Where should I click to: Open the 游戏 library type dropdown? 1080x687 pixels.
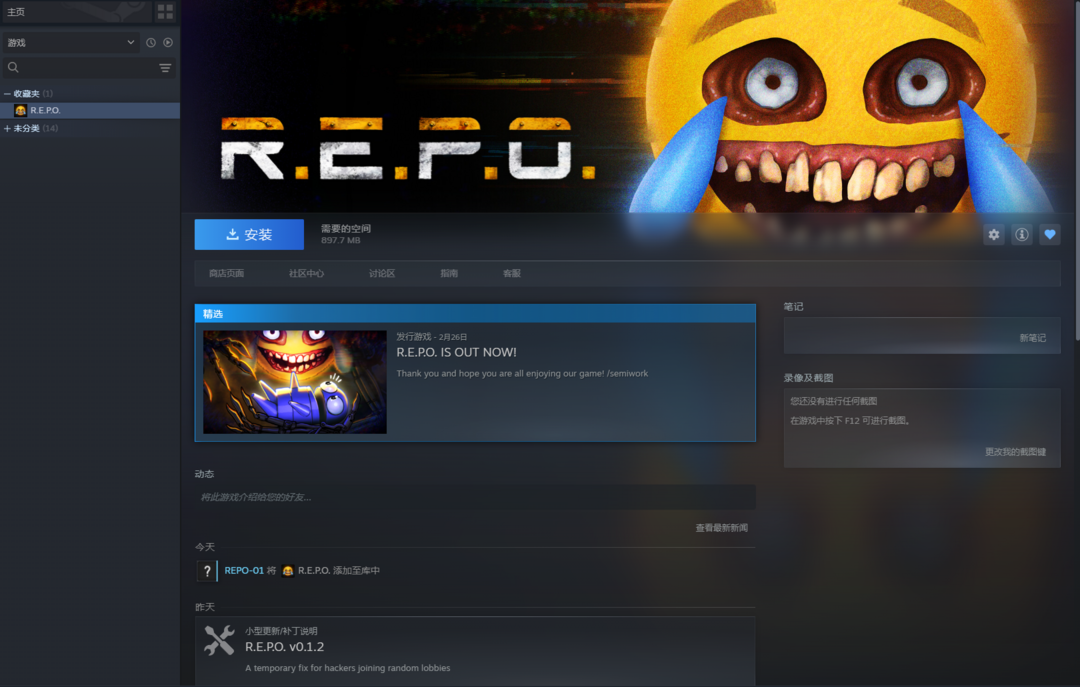tap(70, 43)
